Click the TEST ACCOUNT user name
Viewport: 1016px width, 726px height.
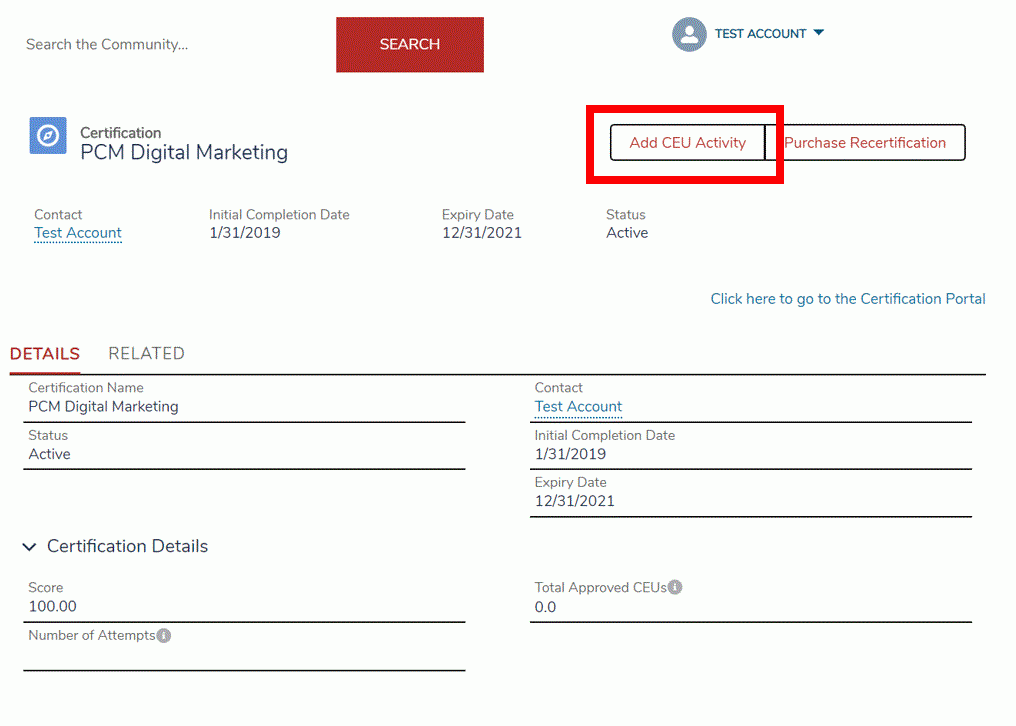[760, 34]
